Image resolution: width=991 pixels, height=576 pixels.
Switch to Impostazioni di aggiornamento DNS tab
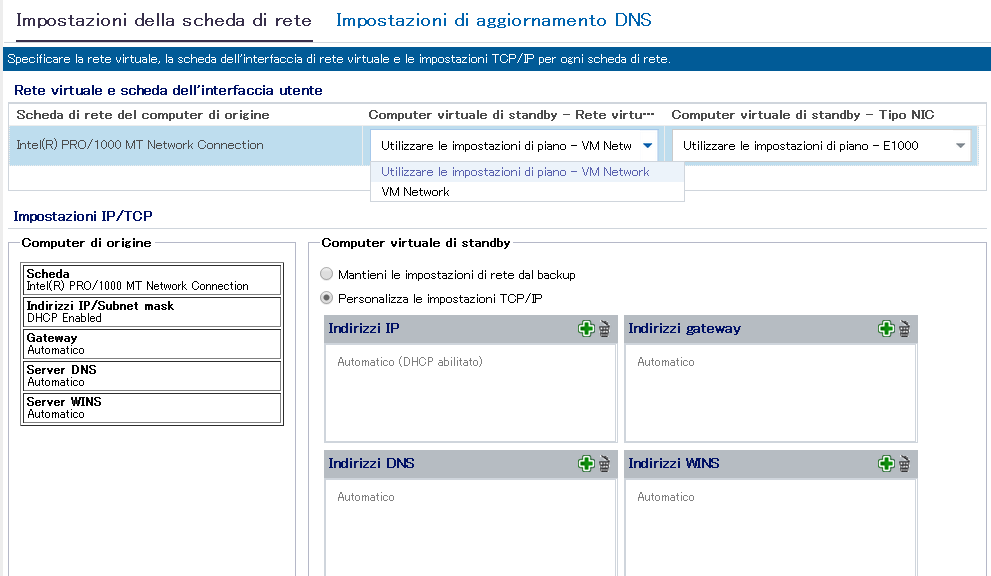click(494, 20)
